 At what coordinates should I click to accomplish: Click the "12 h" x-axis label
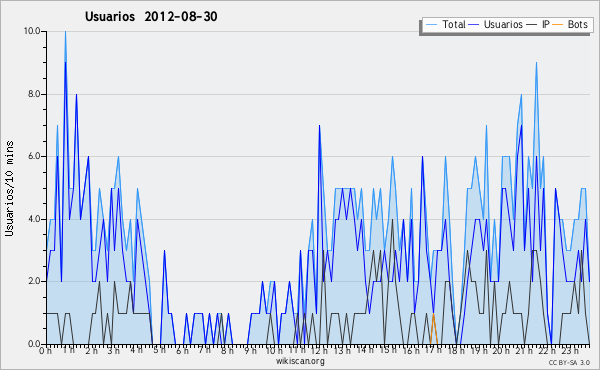[x=319, y=351]
